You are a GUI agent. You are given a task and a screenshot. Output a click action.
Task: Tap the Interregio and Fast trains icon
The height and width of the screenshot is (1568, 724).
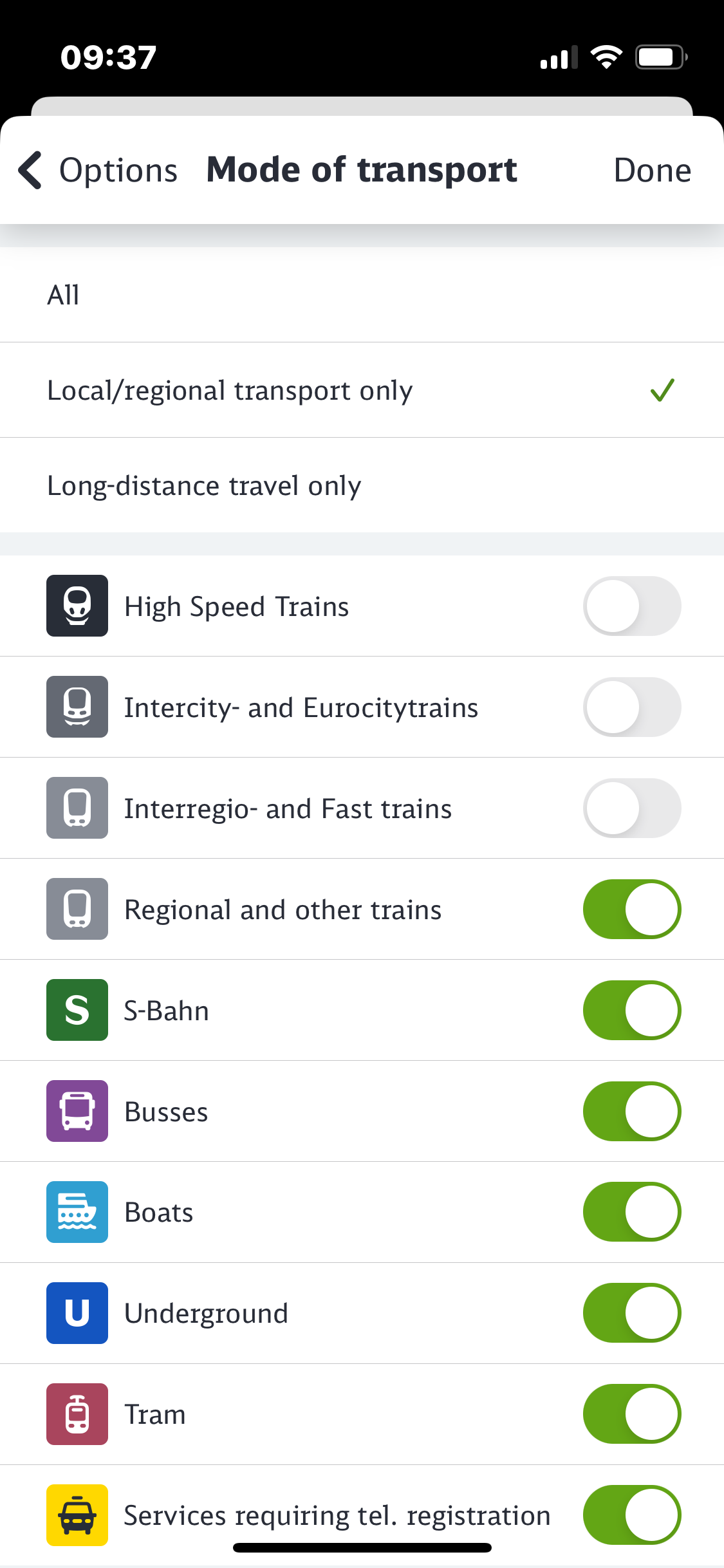pos(77,808)
